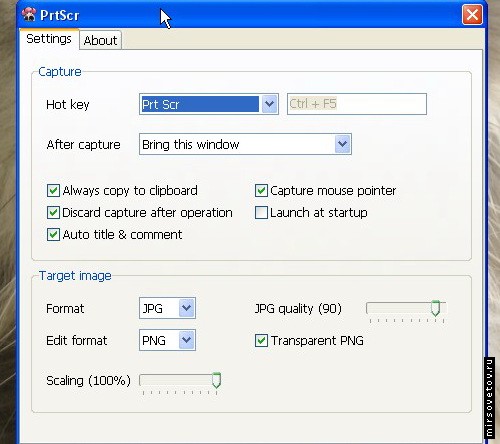Switch to the About tab

click(x=100, y=40)
